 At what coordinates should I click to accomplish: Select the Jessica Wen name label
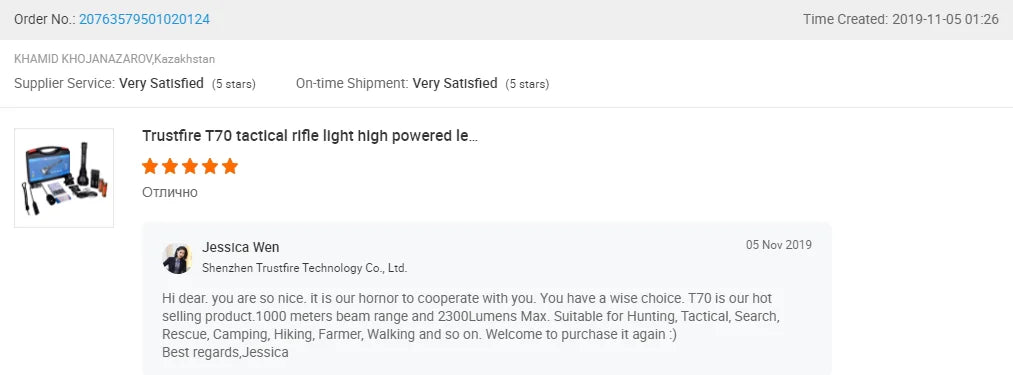coord(240,247)
